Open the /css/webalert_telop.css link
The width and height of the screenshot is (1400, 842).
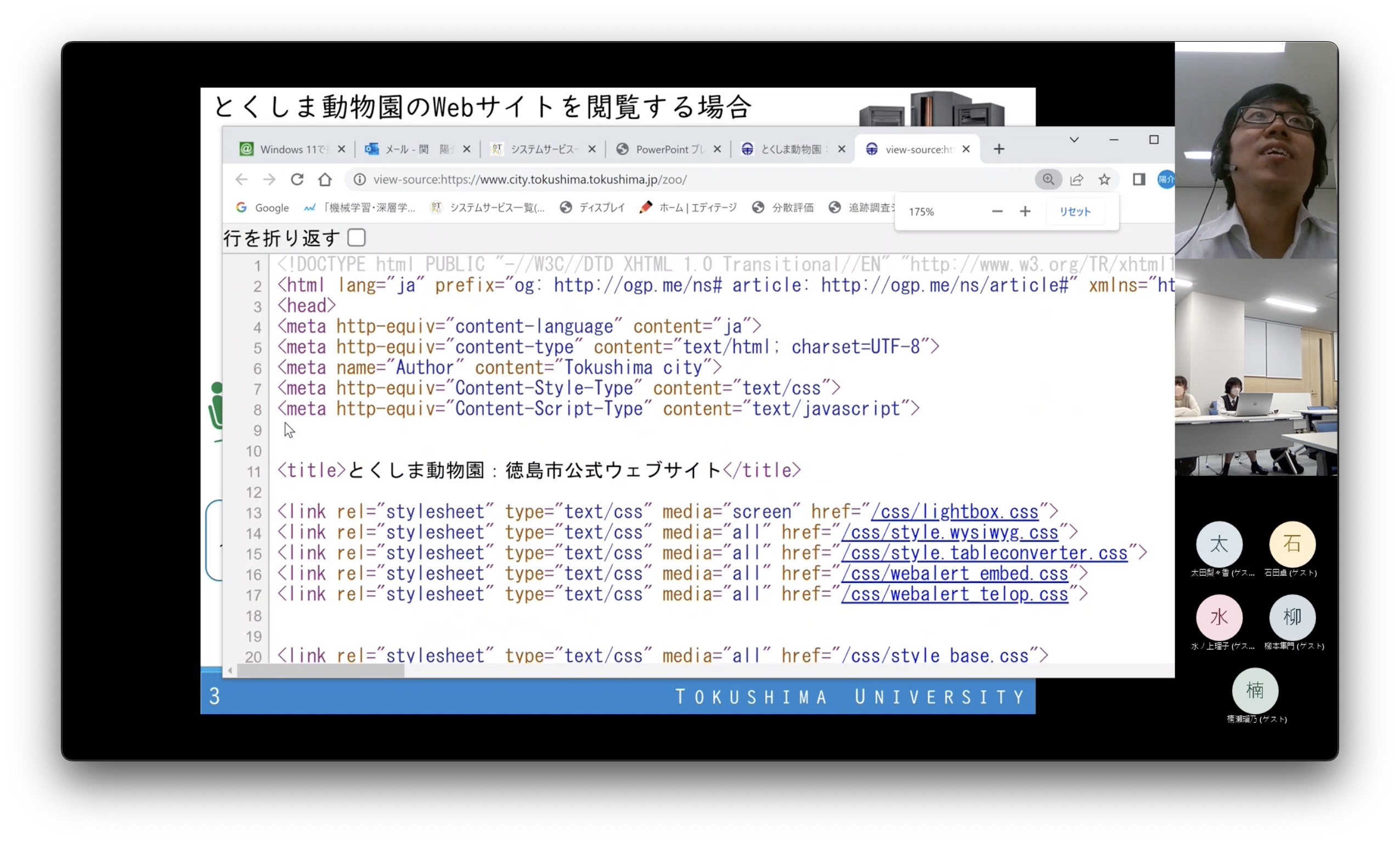954,593
